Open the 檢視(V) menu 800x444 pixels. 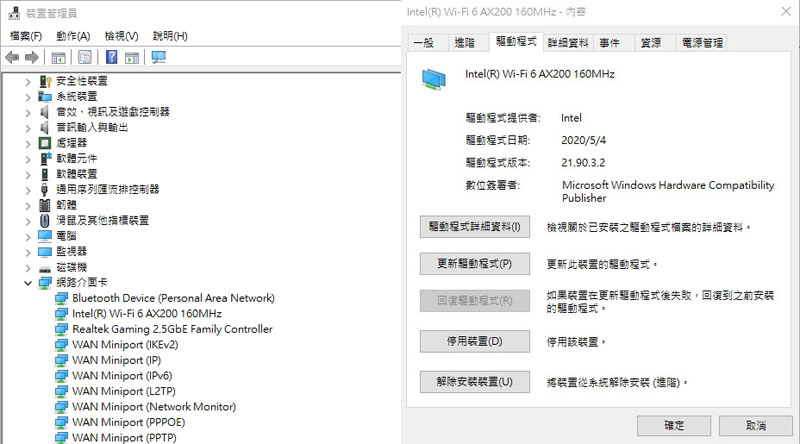tap(121, 36)
